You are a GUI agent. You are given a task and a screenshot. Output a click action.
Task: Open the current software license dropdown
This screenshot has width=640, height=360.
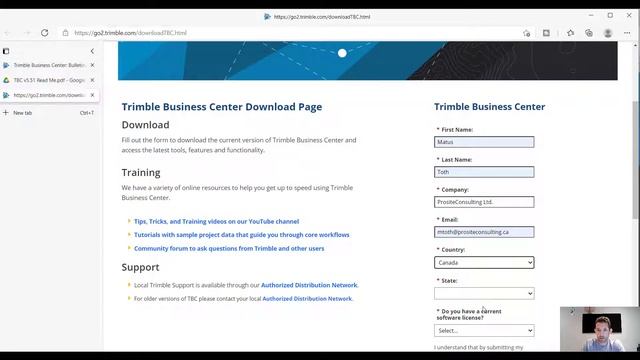(x=484, y=331)
